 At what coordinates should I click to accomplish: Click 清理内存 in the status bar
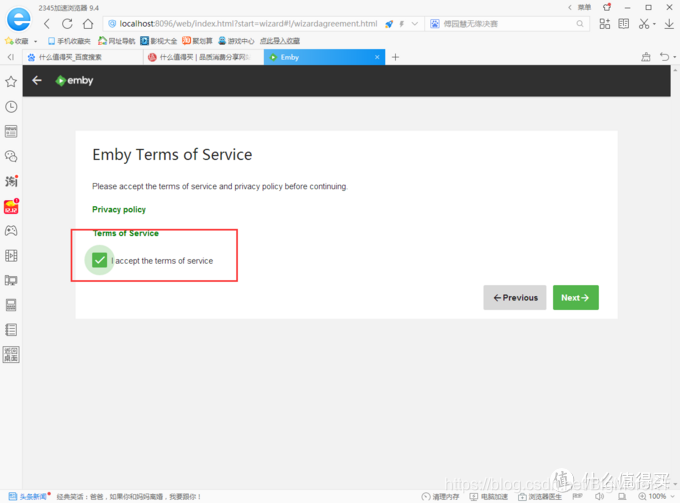[441, 496]
